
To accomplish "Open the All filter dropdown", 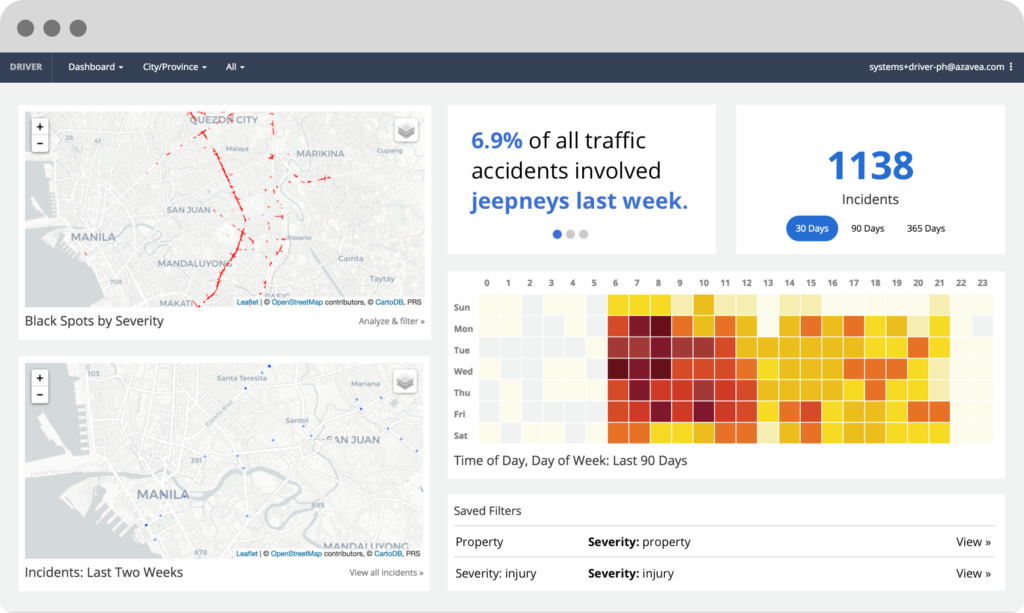I will click(233, 67).
